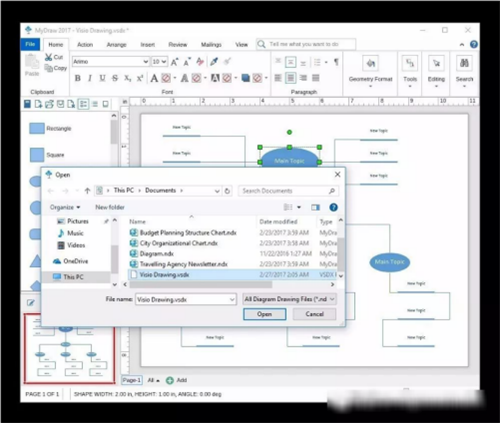The image size is (500, 423).
Task: Click the page thumbnail preview
Action: (69, 349)
